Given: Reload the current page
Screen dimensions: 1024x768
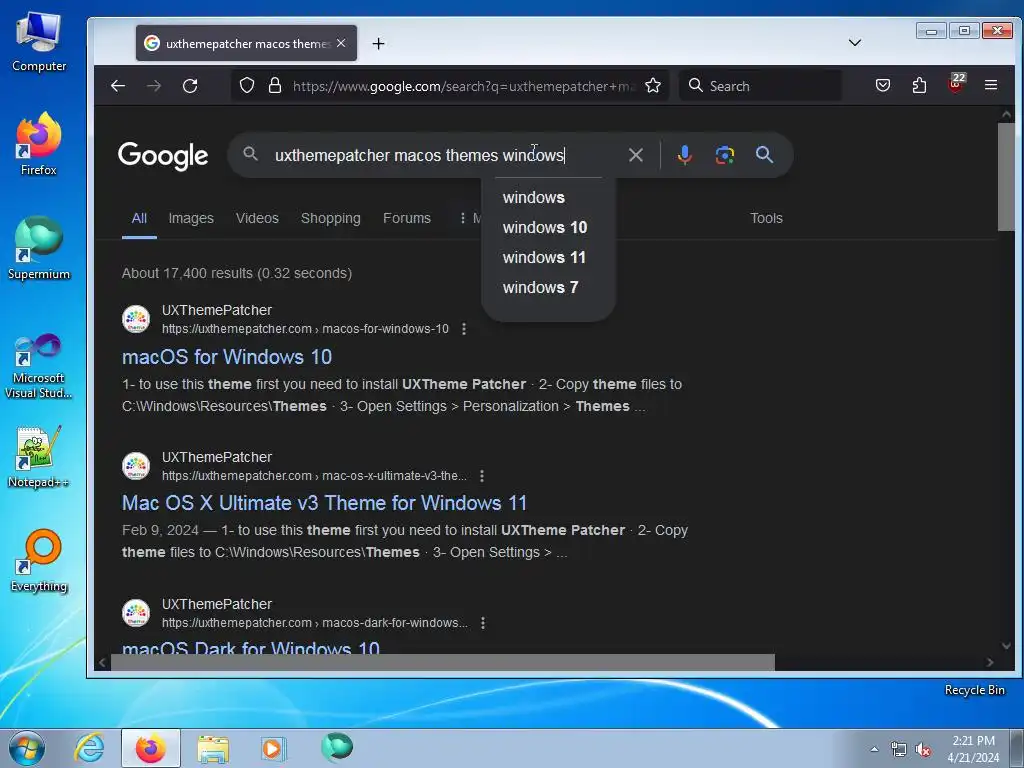Looking at the screenshot, I should pyautogui.click(x=190, y=86).
